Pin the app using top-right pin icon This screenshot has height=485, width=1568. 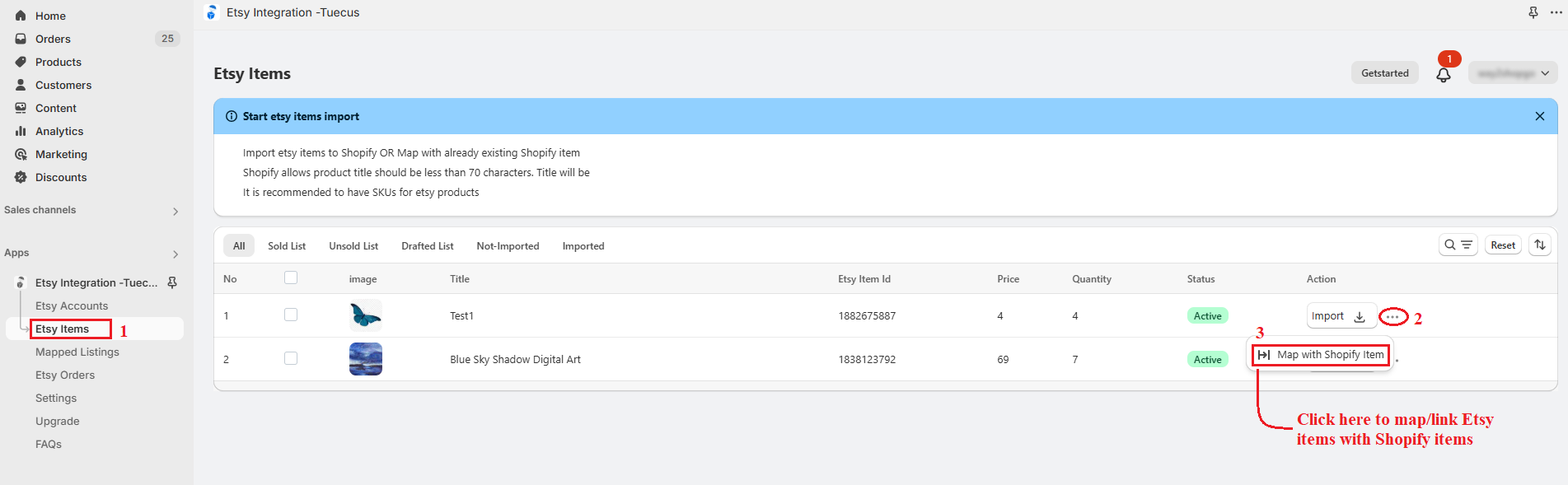pyautogui.click(x=1533, y=12)
